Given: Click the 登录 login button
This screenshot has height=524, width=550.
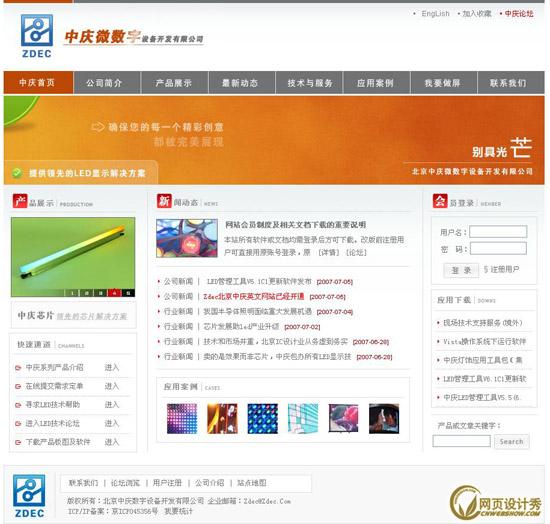Looking at the screenshot, I should (x=461, y=270).
